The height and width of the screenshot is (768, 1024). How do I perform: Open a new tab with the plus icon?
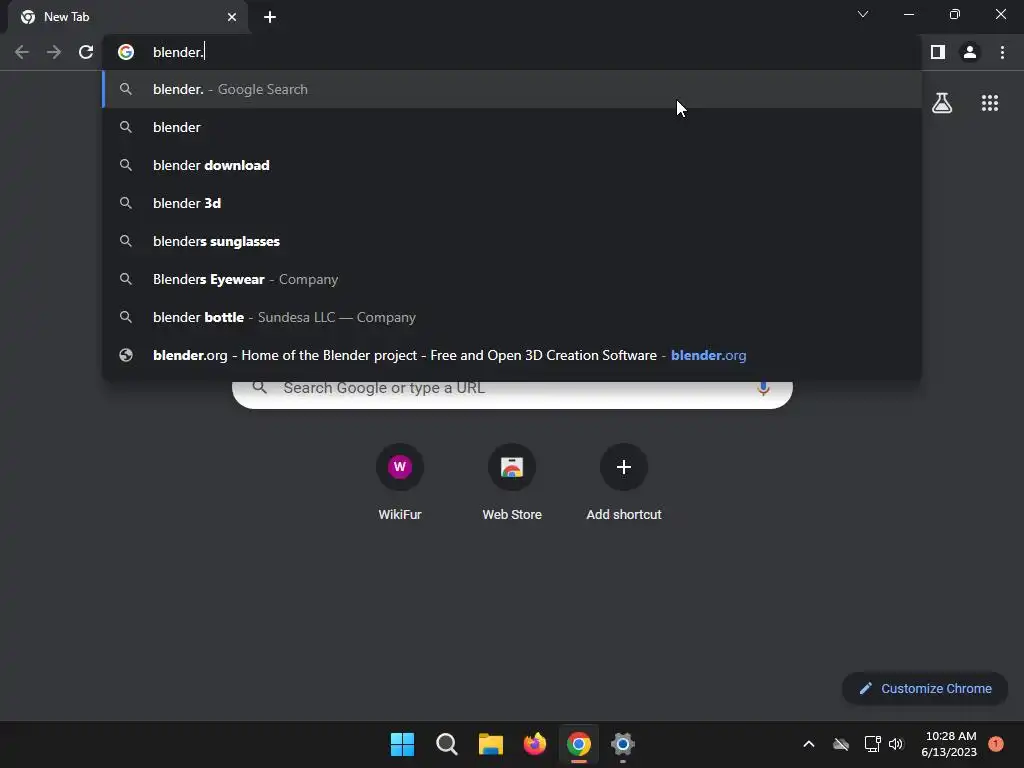coord(270,17)
